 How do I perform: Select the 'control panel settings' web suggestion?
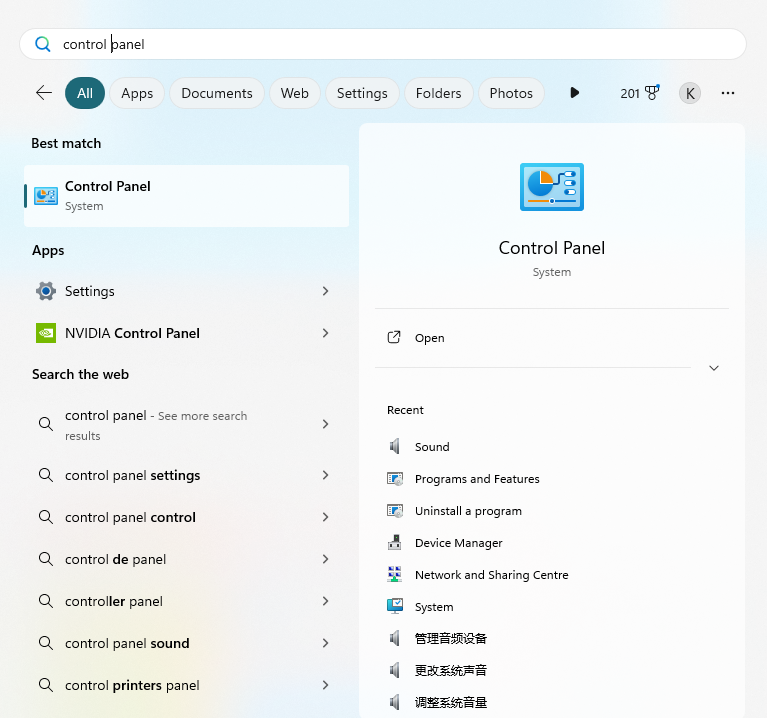coord(132,475)
